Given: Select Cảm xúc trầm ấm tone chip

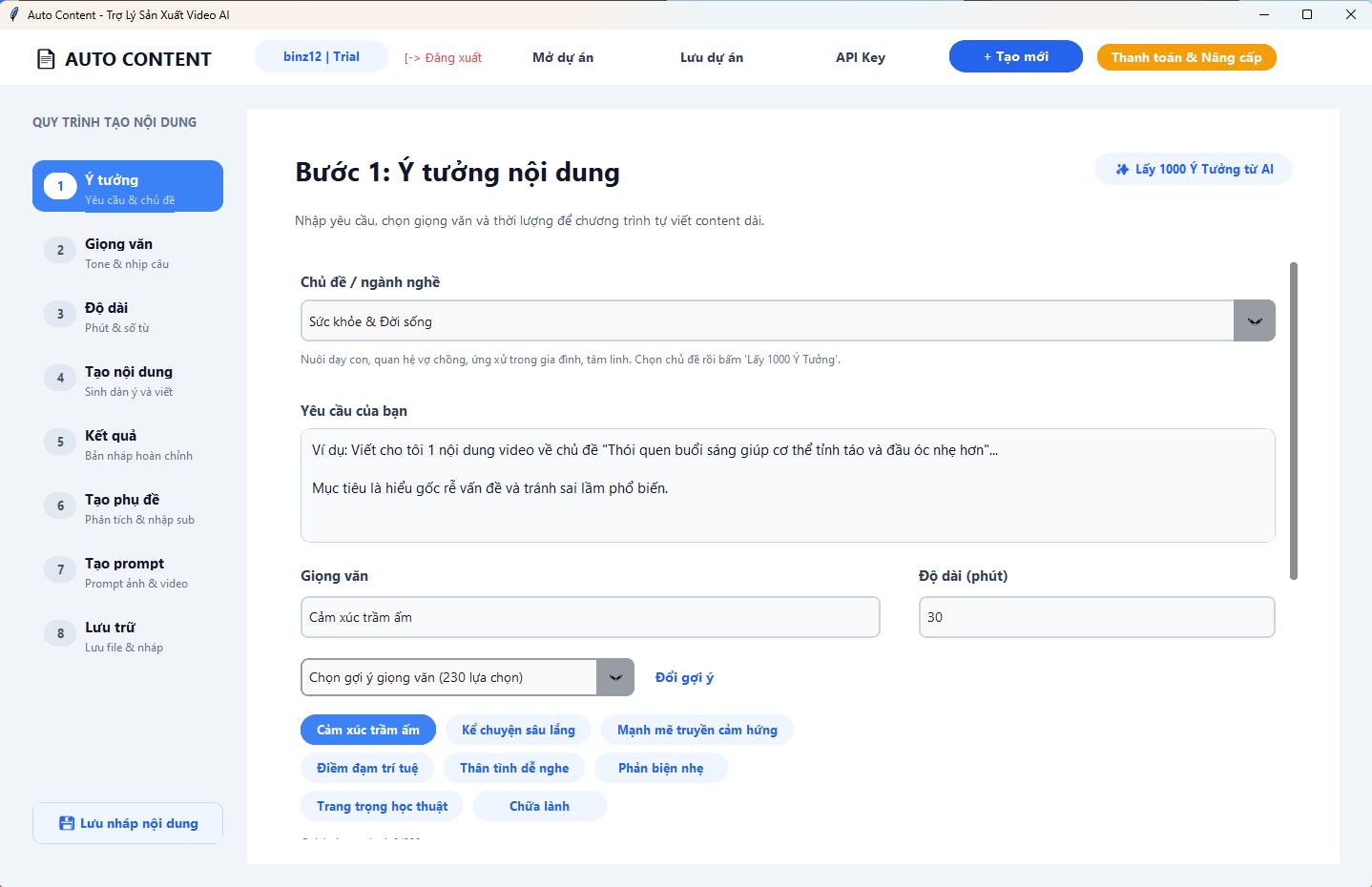Looking at the screenshot, I should click(x=368, y=730).
